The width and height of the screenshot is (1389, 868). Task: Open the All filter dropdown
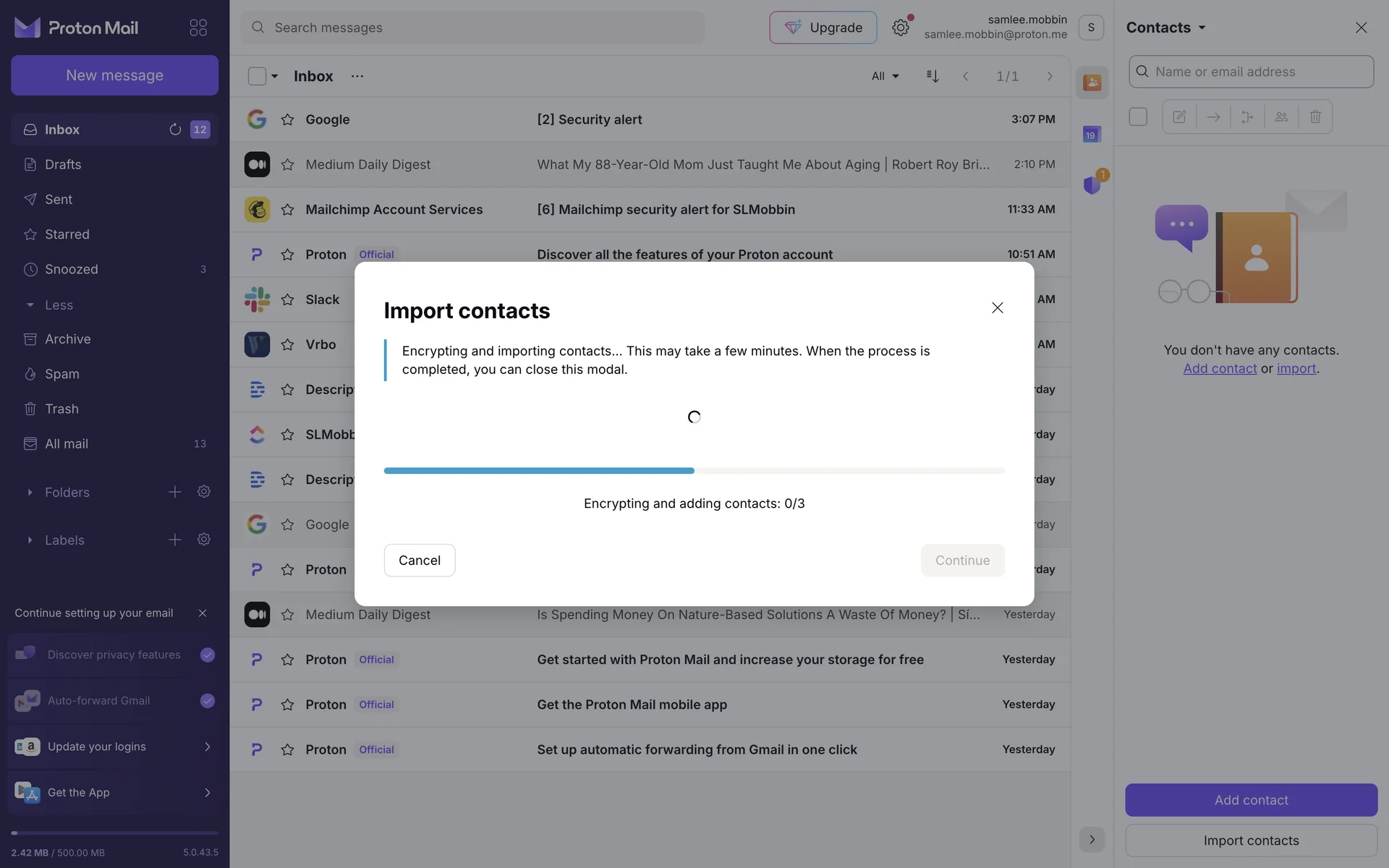tap(885, 76)
